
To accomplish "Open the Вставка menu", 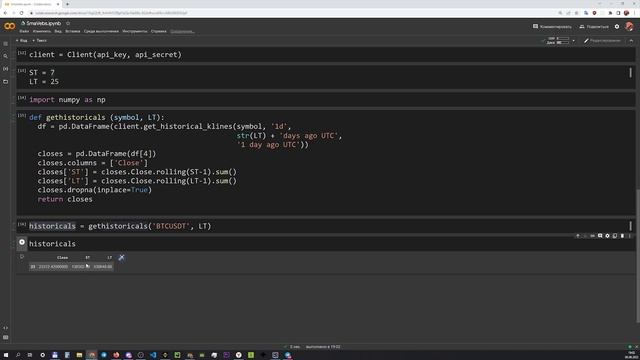I will point(73,31).
